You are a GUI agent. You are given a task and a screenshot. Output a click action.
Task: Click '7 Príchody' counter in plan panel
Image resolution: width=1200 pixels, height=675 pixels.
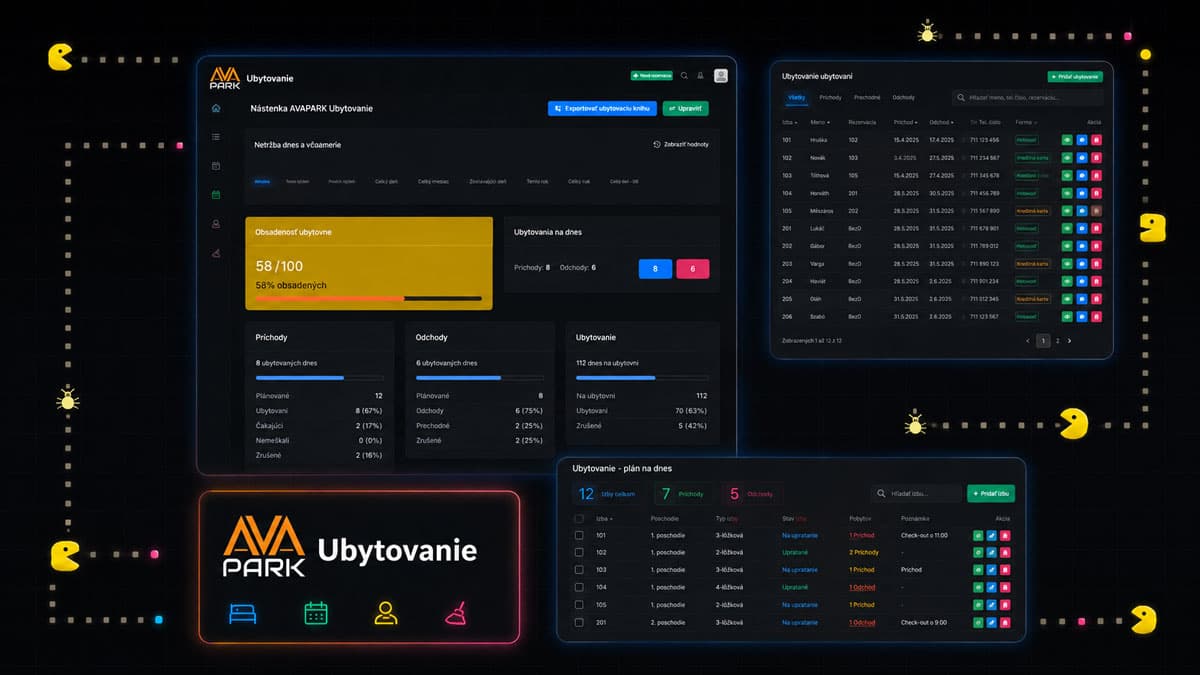coord(682,494)
